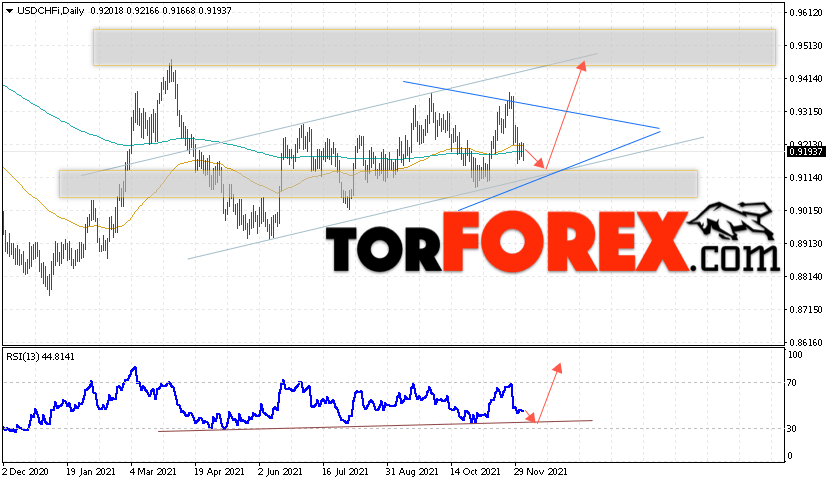Select price axis label 0.88140

[x=806, y=276]
